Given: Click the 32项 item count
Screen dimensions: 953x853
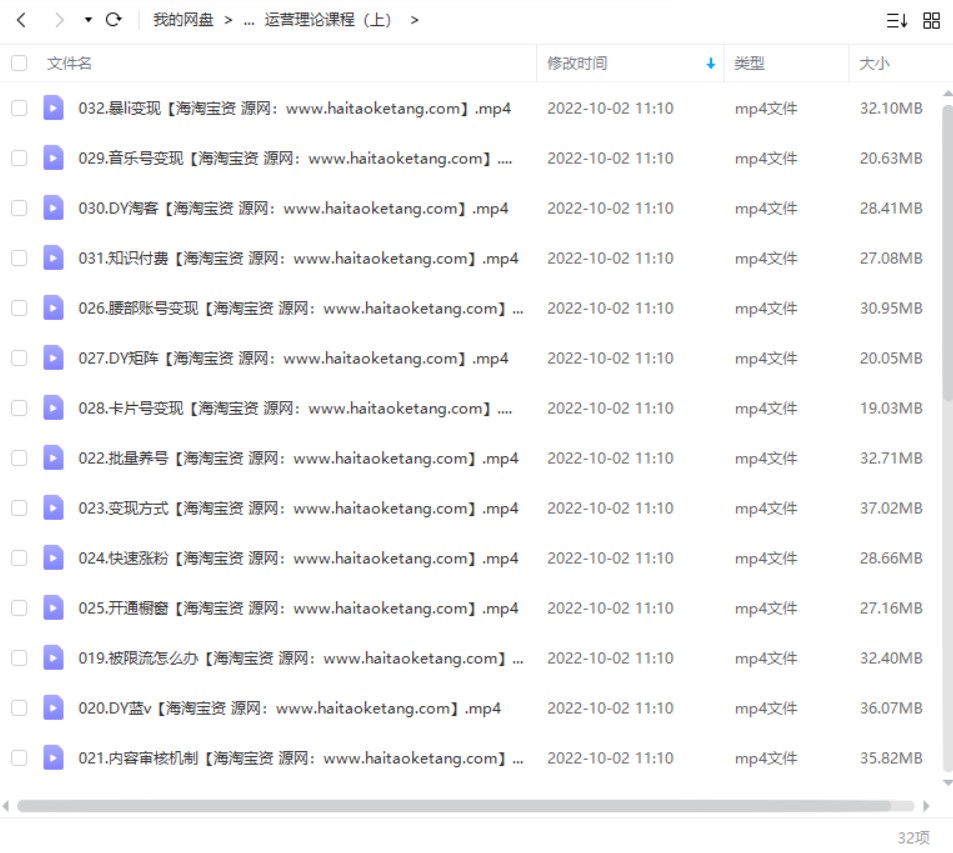Looking at the screenshot, I should pyautogui.click(x=913, y=838).
